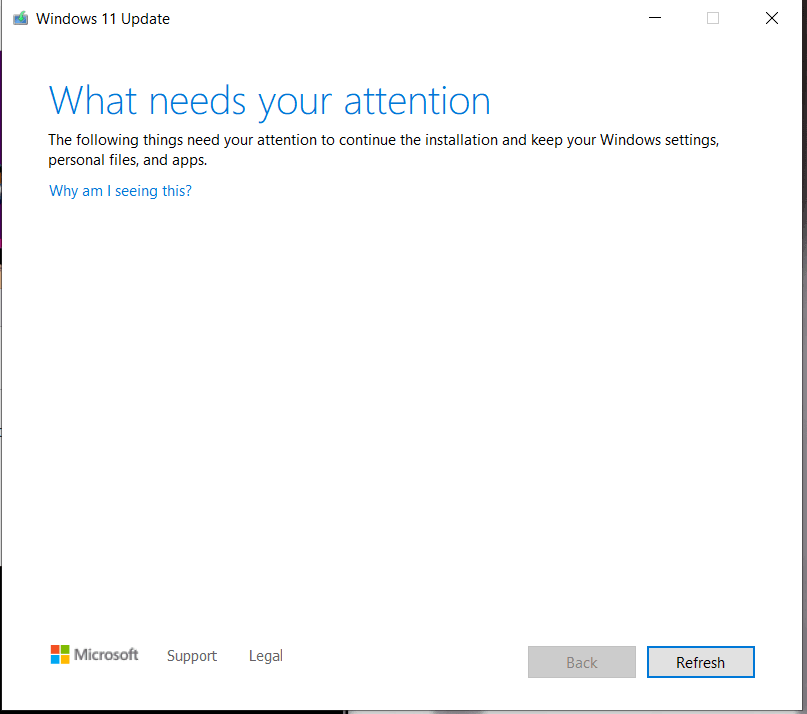Image resolution: width=807 pixels, height=714 pixels.
Task: Click the greyed-out Back button
Action: click(582, 662)
